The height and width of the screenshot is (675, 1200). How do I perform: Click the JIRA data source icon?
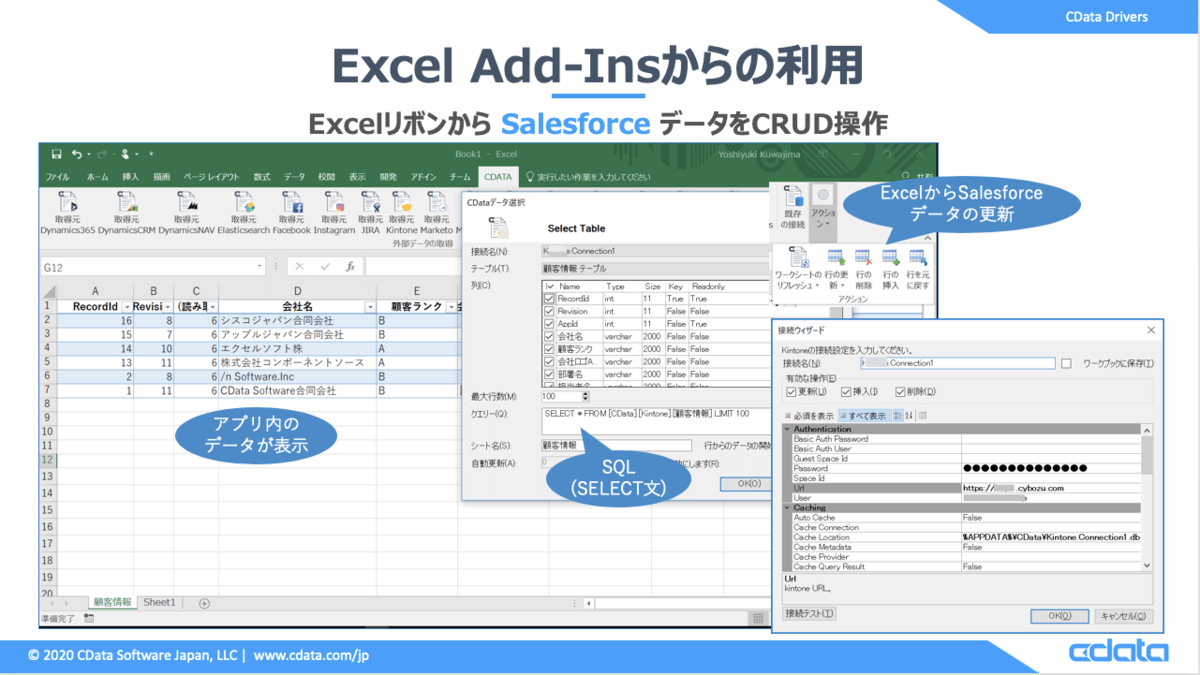[371, 200]
